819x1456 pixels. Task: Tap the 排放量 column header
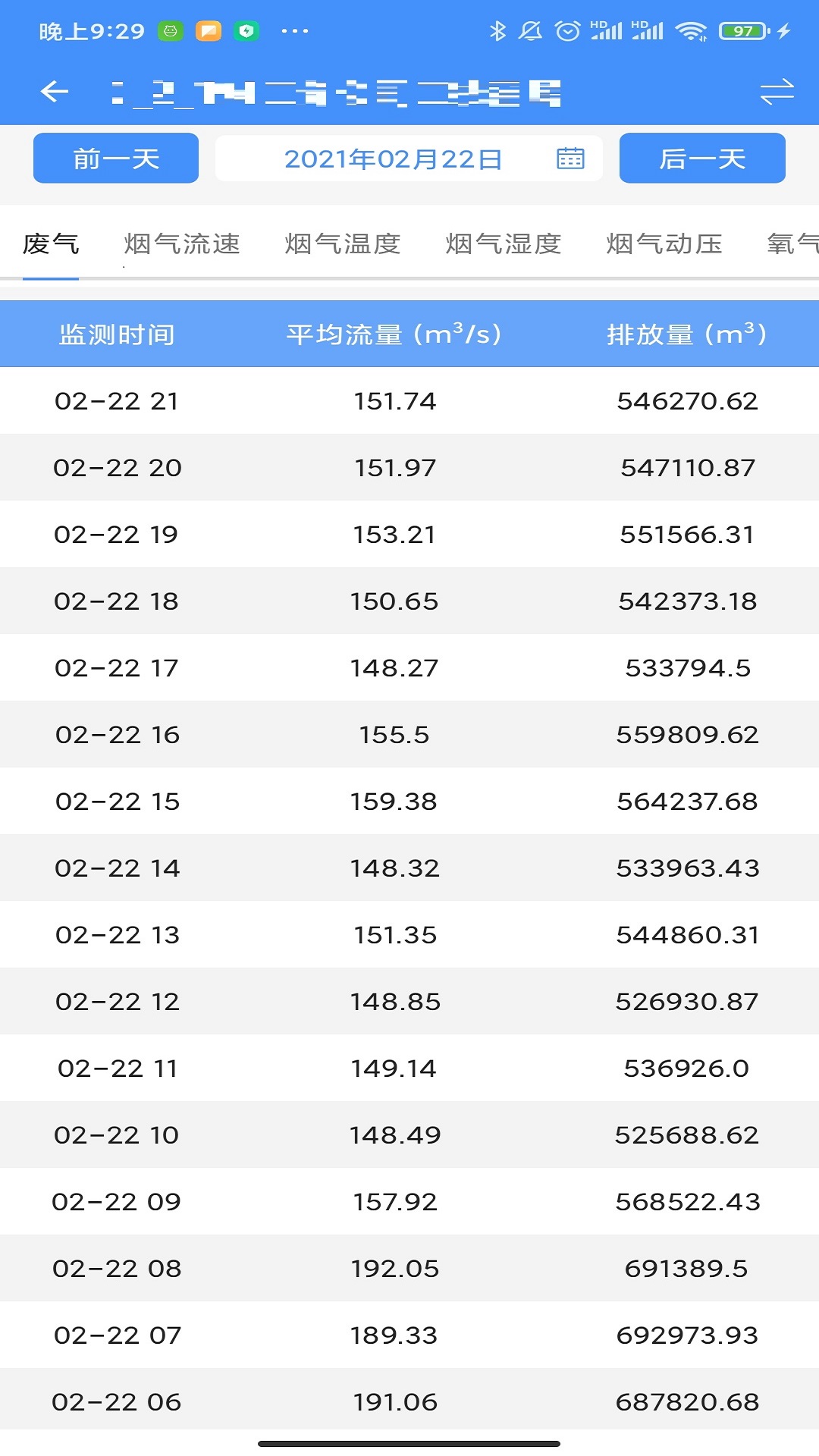tap(687, 334)
